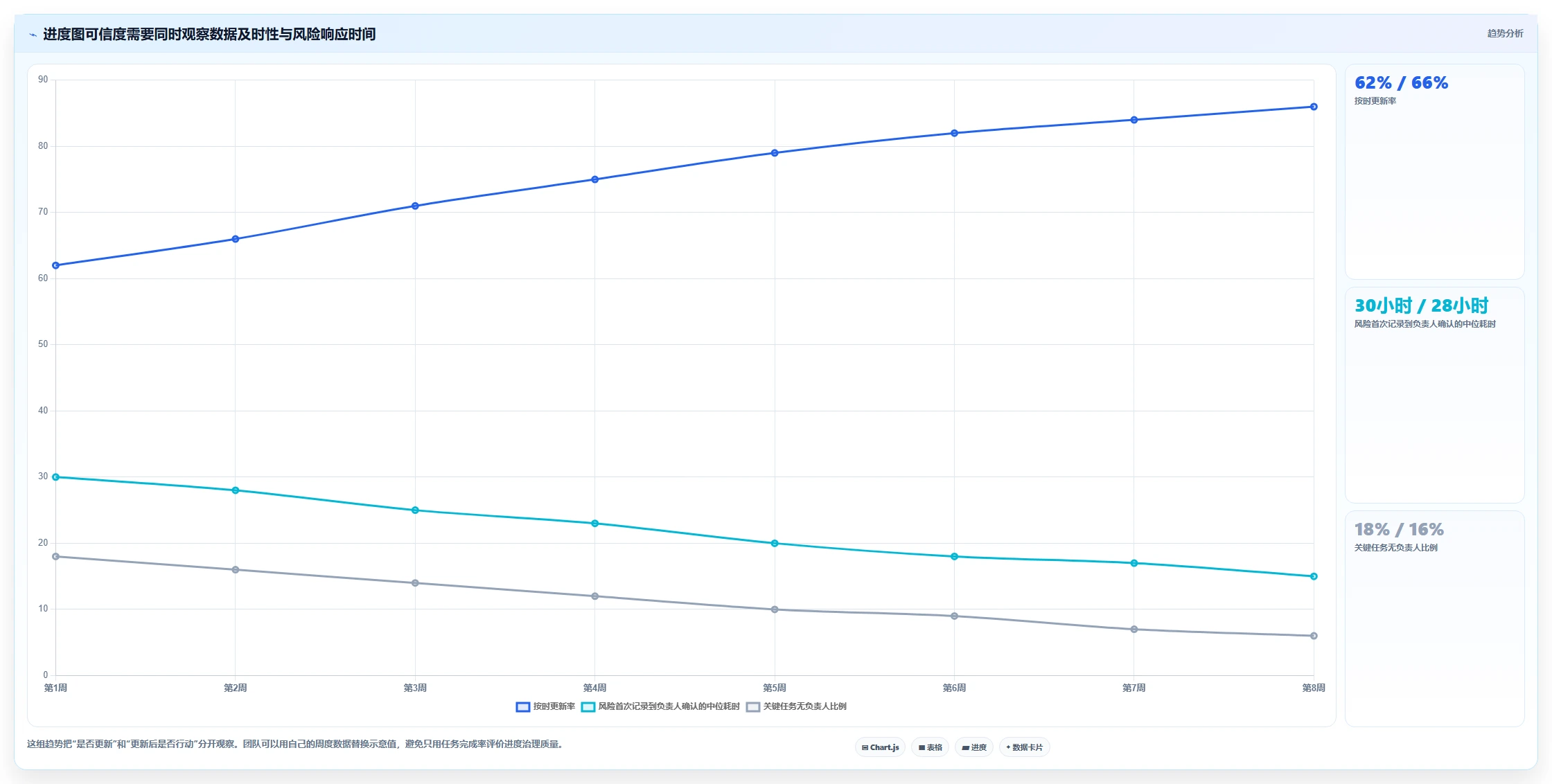1552x784 pixels.
Task: Click the 风险首次记录到负责人确认的中位耗时 legend label
Action: [669, 706]
